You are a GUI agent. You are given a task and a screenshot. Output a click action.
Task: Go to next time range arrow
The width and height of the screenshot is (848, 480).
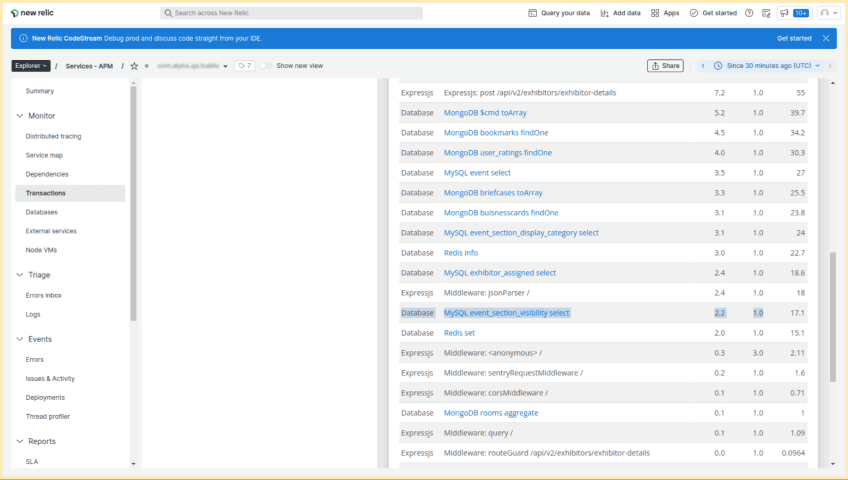tap(830, 66)
